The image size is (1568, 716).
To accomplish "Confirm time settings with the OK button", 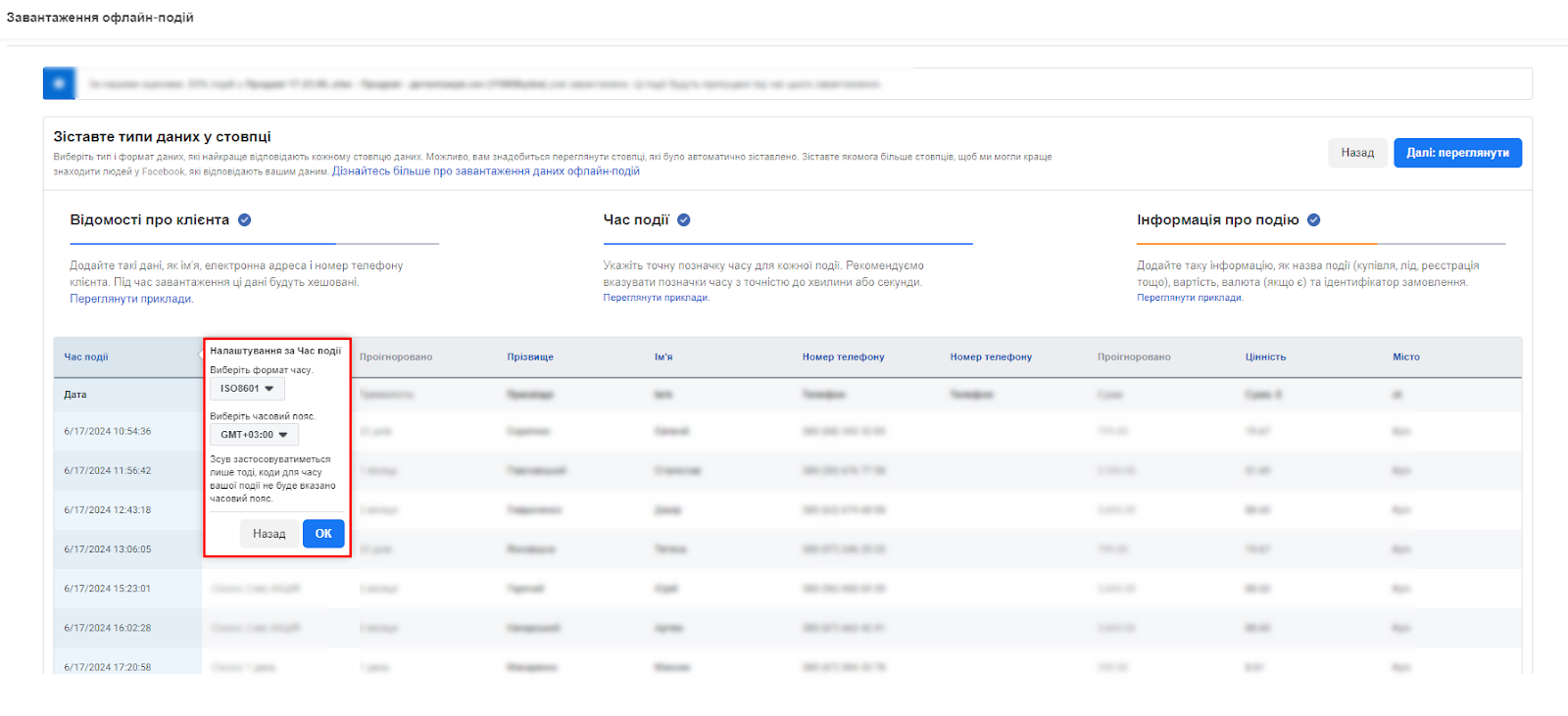I will point(323,534).
